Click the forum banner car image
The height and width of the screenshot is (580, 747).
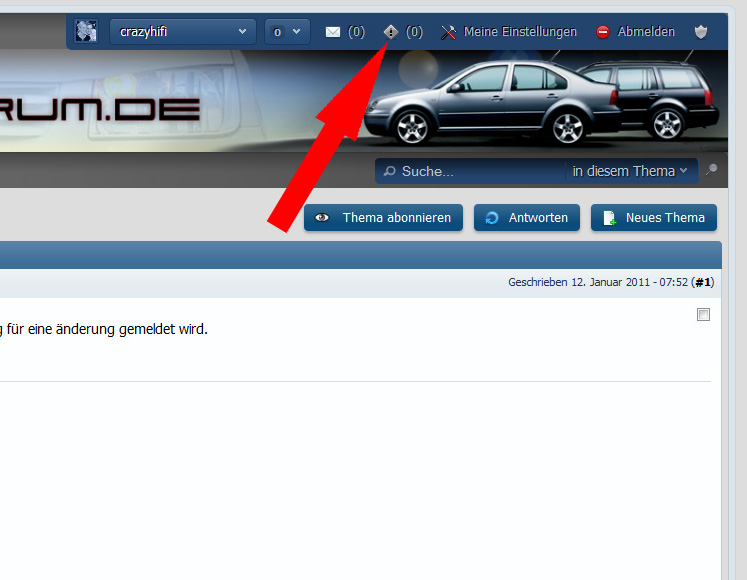[543, 101]
